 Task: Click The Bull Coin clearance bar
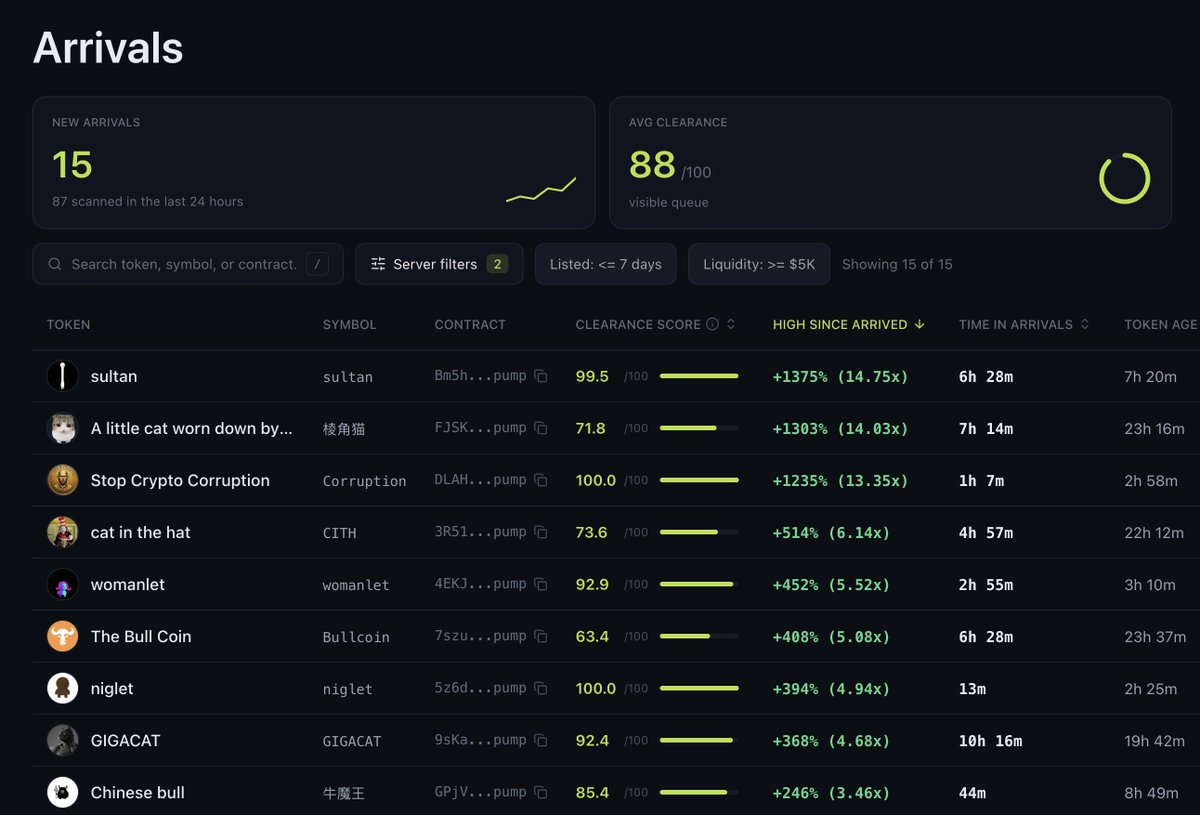699,636
